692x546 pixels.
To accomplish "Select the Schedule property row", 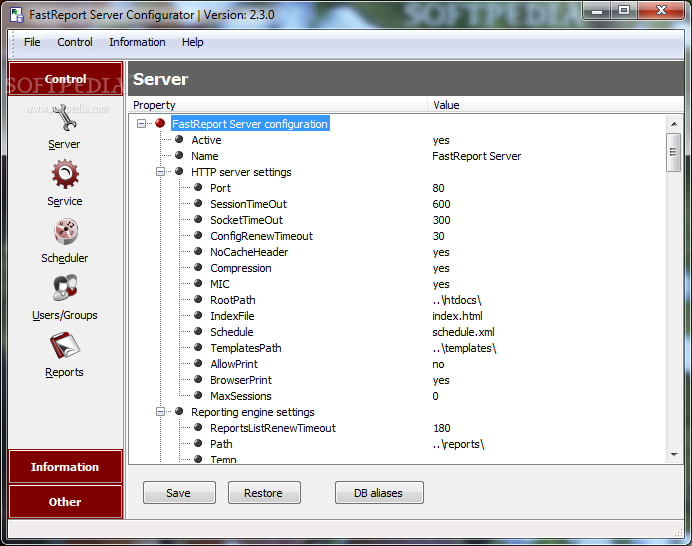I will click(x=232, y=332).
